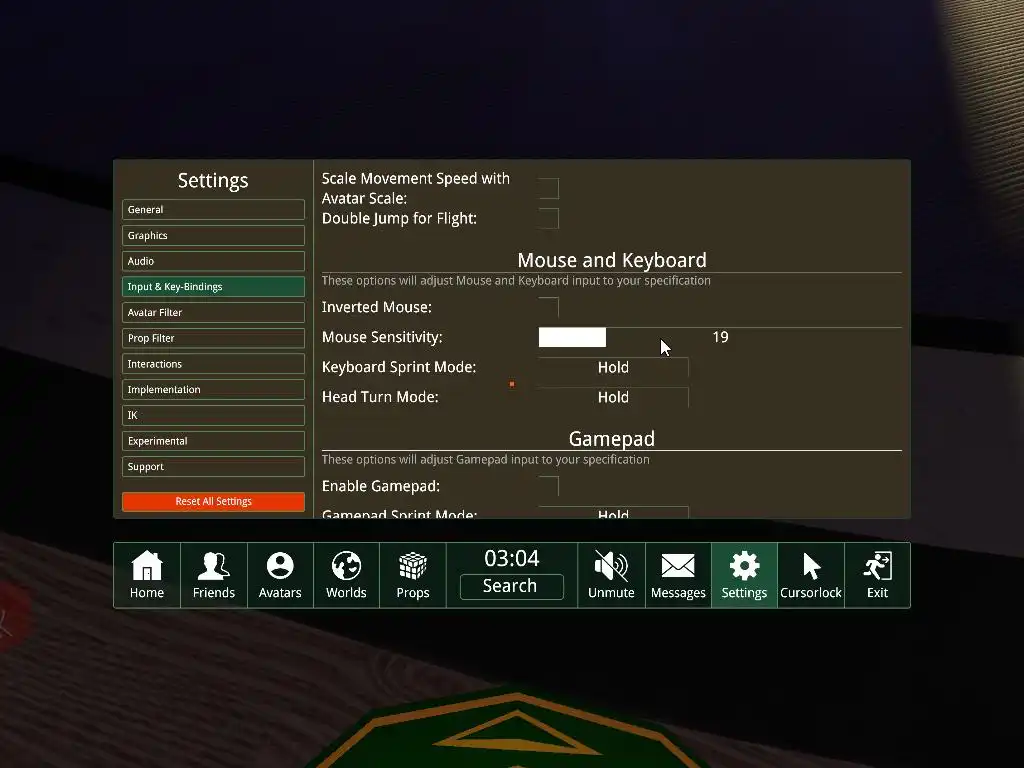Click the Double Jump for Flight label

[x=399, y=218]
